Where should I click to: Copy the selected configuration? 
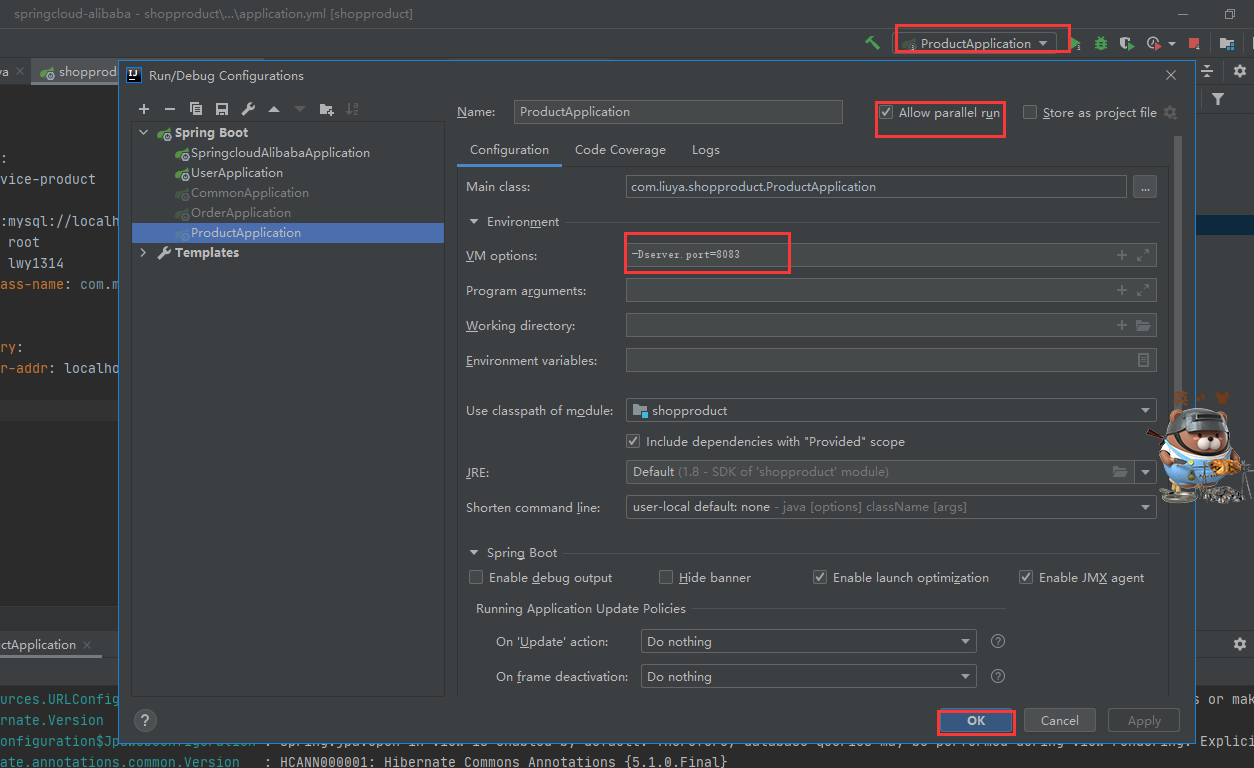[196, 109]
